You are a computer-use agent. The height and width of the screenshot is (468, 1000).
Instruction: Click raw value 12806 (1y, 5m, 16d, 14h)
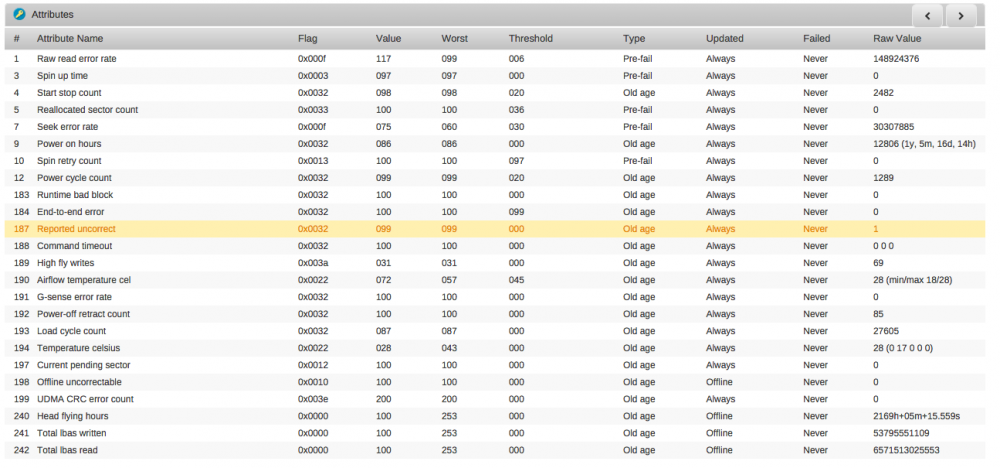point(924,143)
